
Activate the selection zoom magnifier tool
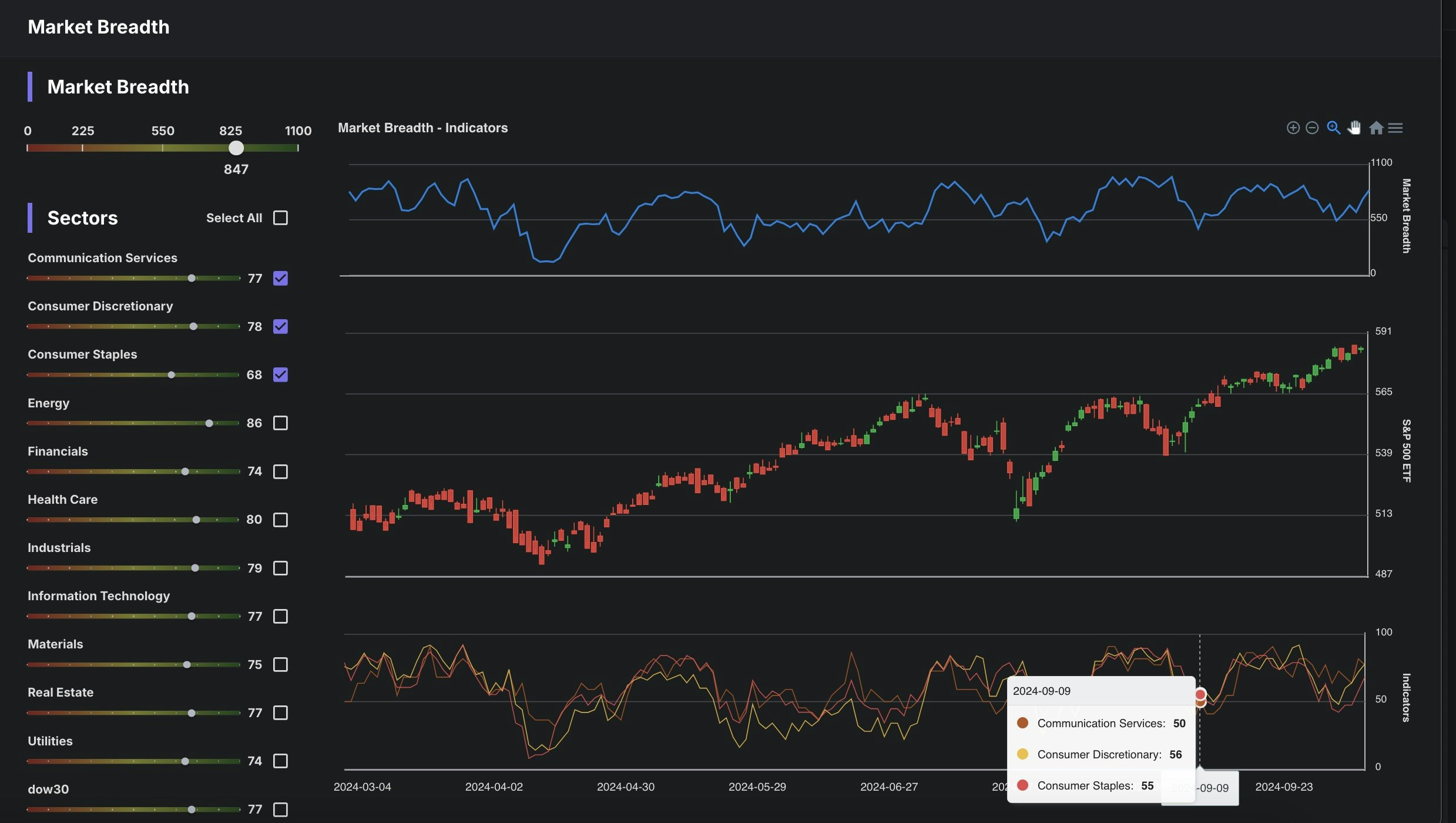(1333, 128)
